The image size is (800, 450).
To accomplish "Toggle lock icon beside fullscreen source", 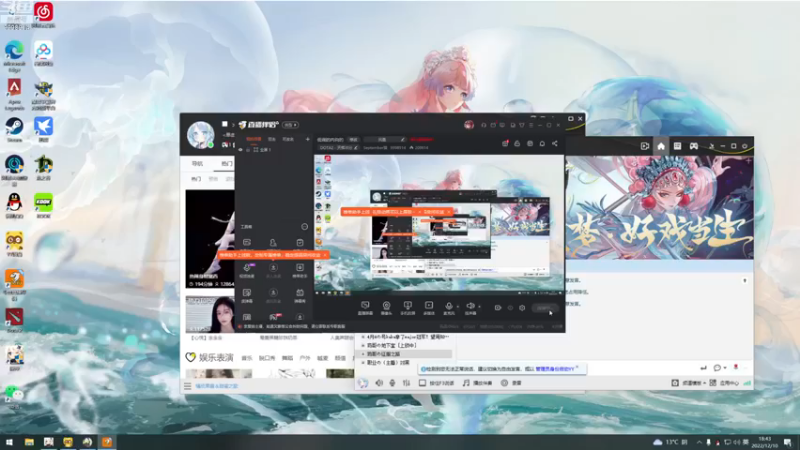I will [248, 150].
